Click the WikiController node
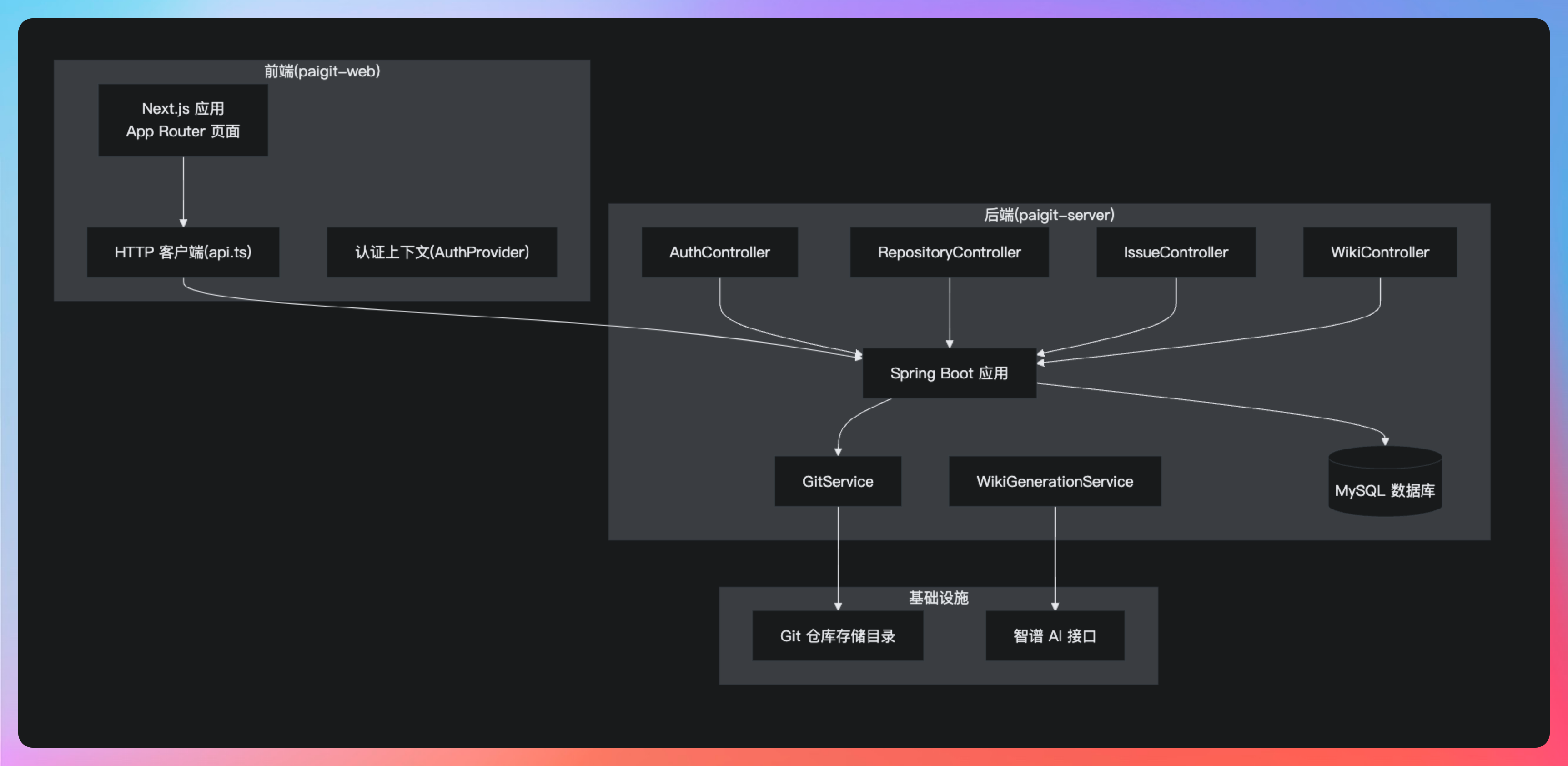Image resolution: width=1568 pixels, height=766 pixels. 1379,252
